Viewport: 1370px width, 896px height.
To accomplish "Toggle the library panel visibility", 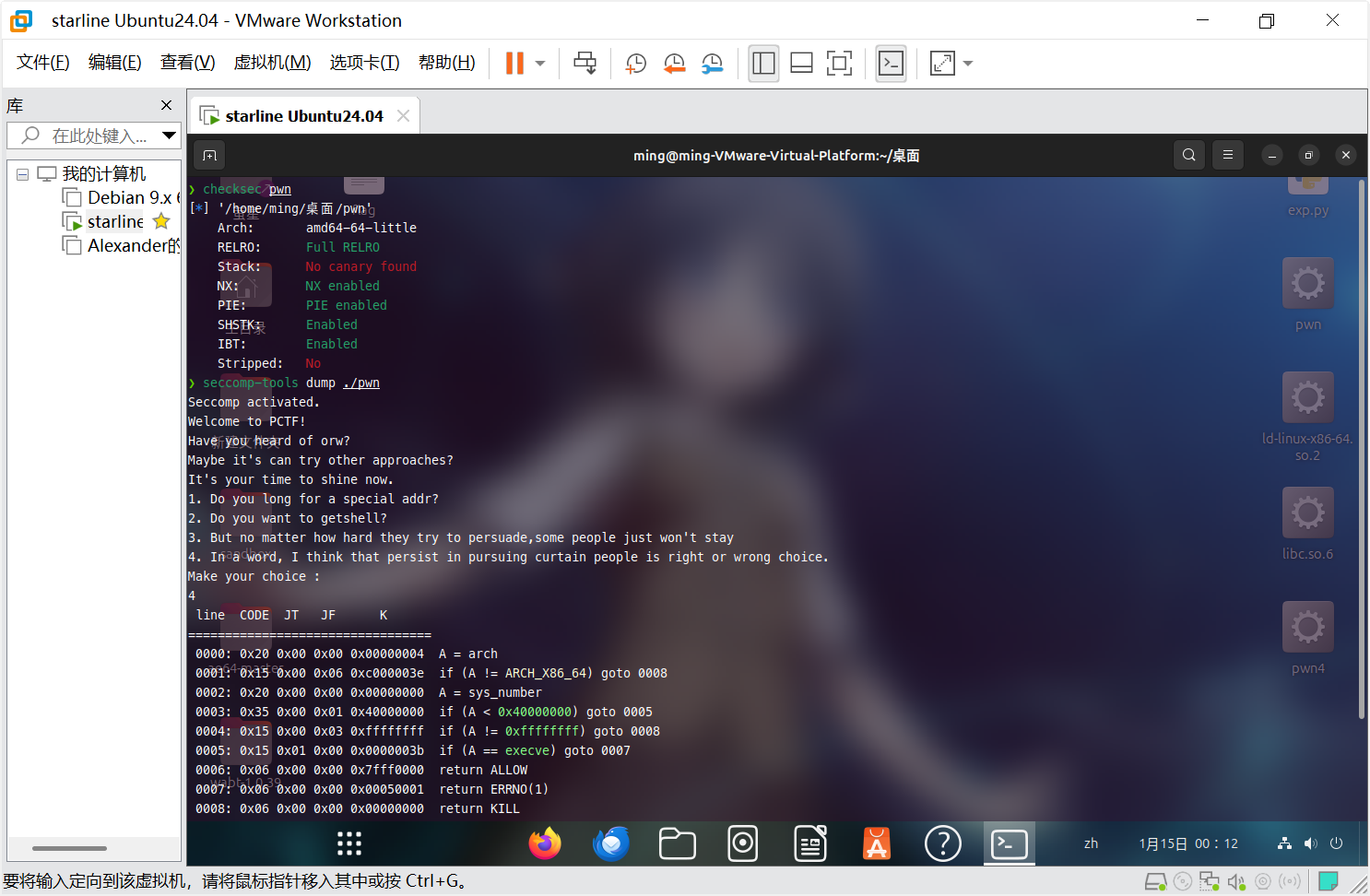I will point(763,63).
